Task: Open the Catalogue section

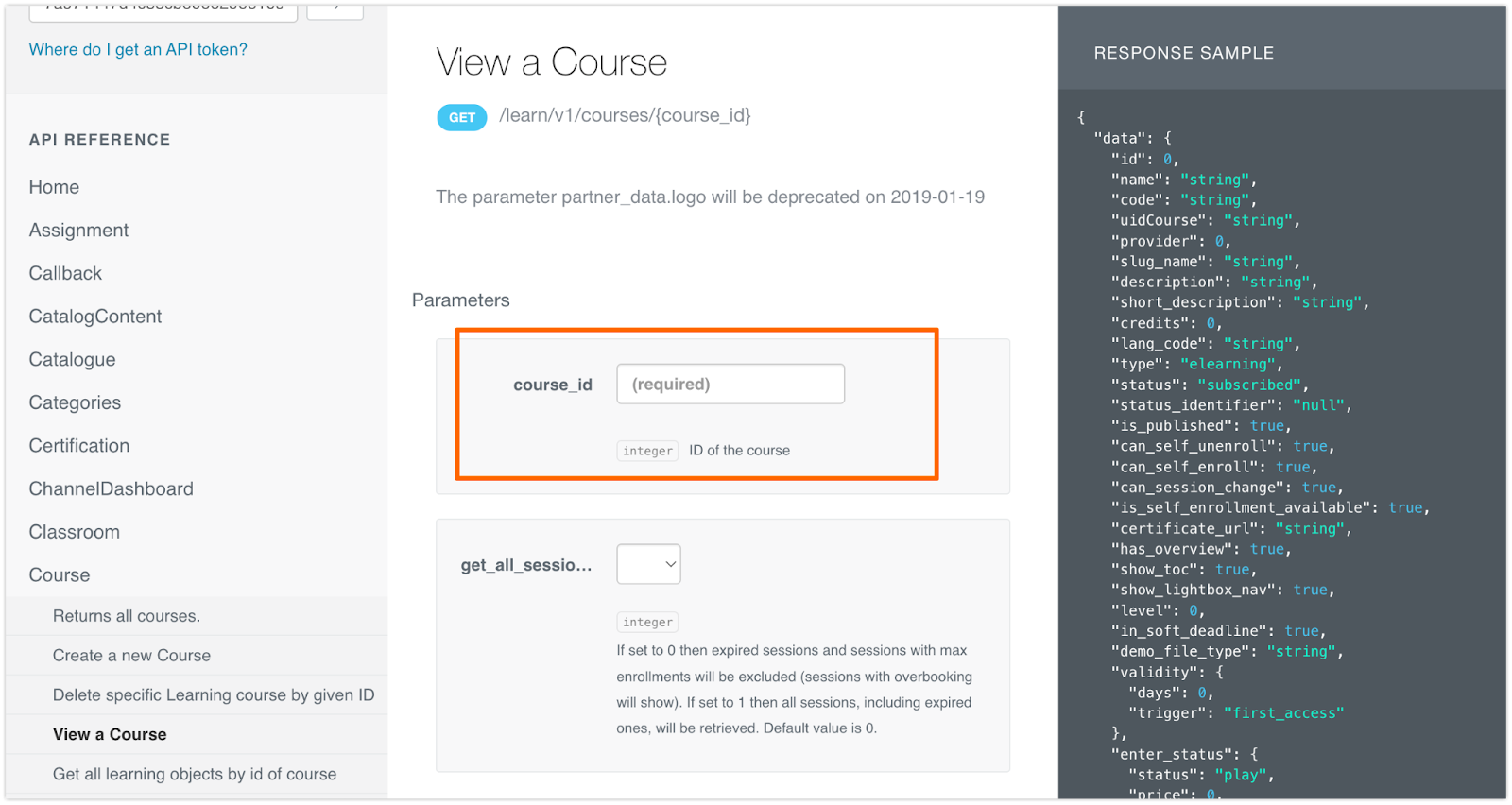Action: [72, 360]
